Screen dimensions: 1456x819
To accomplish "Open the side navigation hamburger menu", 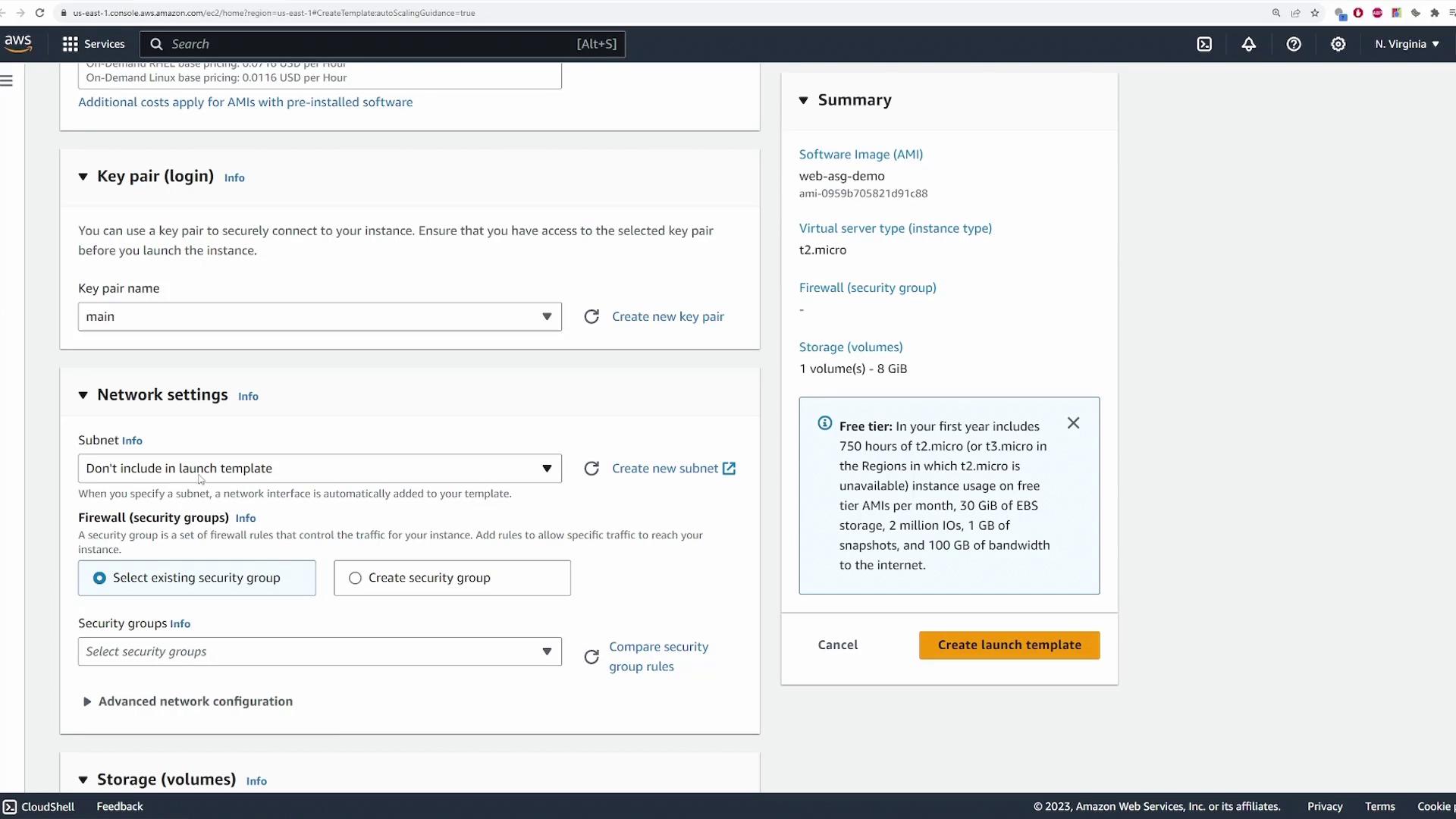I will pyautogui.click(x=7, y=80).
